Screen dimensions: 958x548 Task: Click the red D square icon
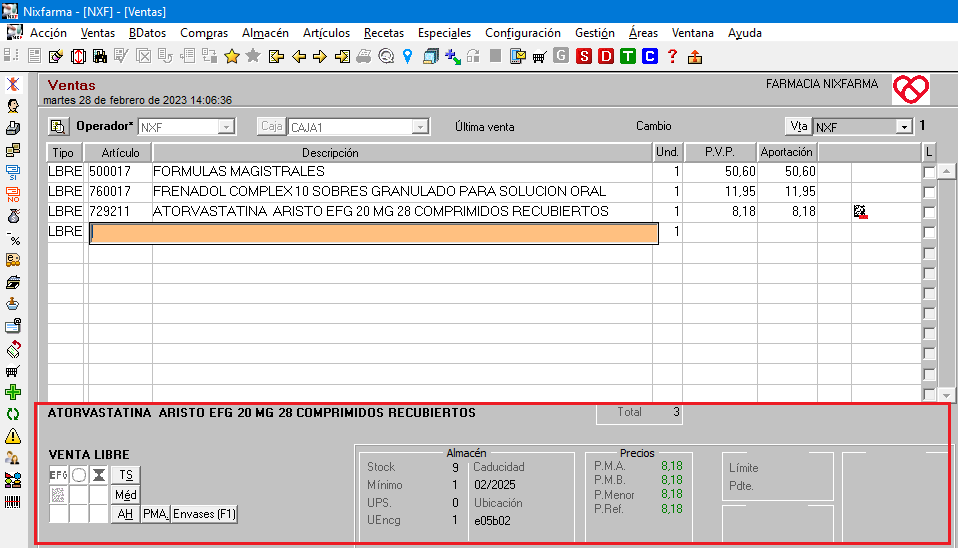pos(606,57)
